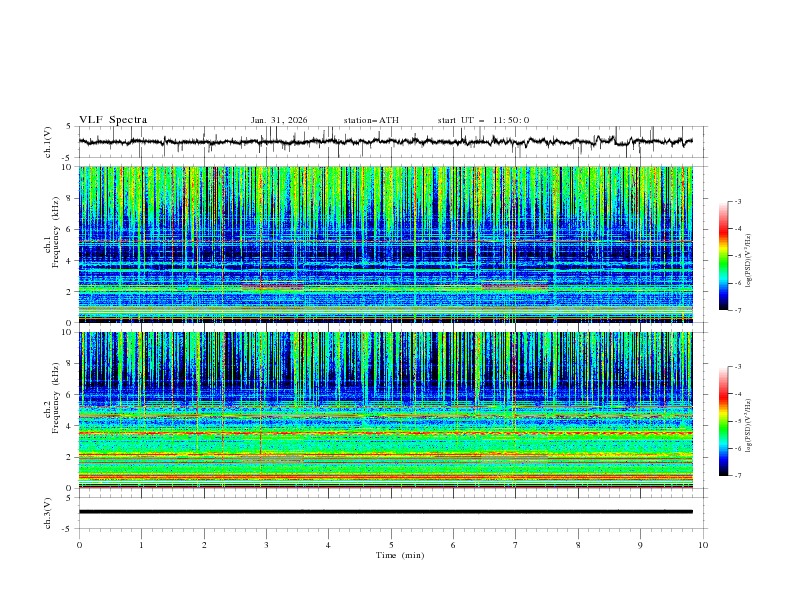Click the red band near 3 min in ch.1 spectrogram
Screen dimensions: 792x612
click(271, 287)
